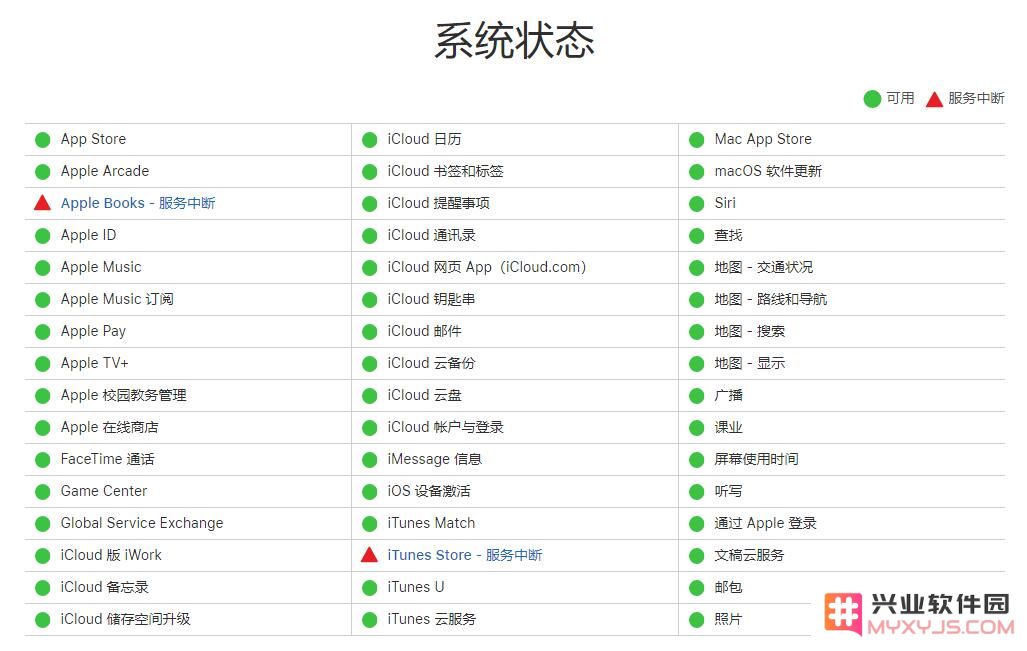Image resolution: width=1027 pixels, height=651 pixels.
Task: Click the green dot next to 查找
Action: pyautogui.click(x=696, y=236)
